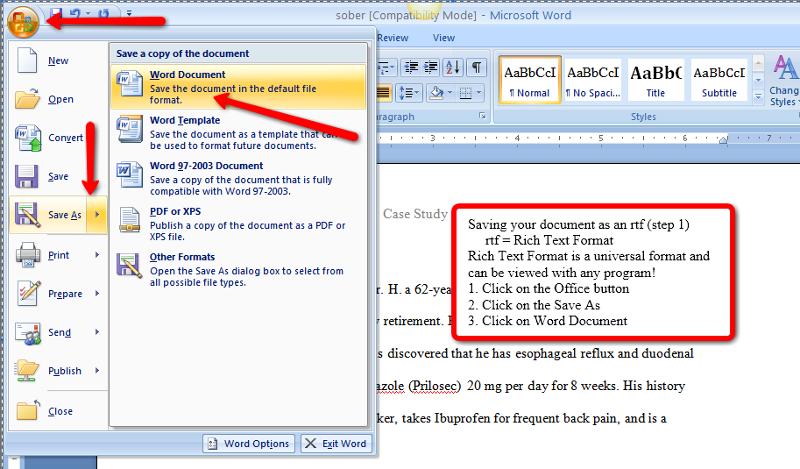This screenshot has width=800, height=469.
Task: Click the Word Options button
Action: tap(249, 443)
